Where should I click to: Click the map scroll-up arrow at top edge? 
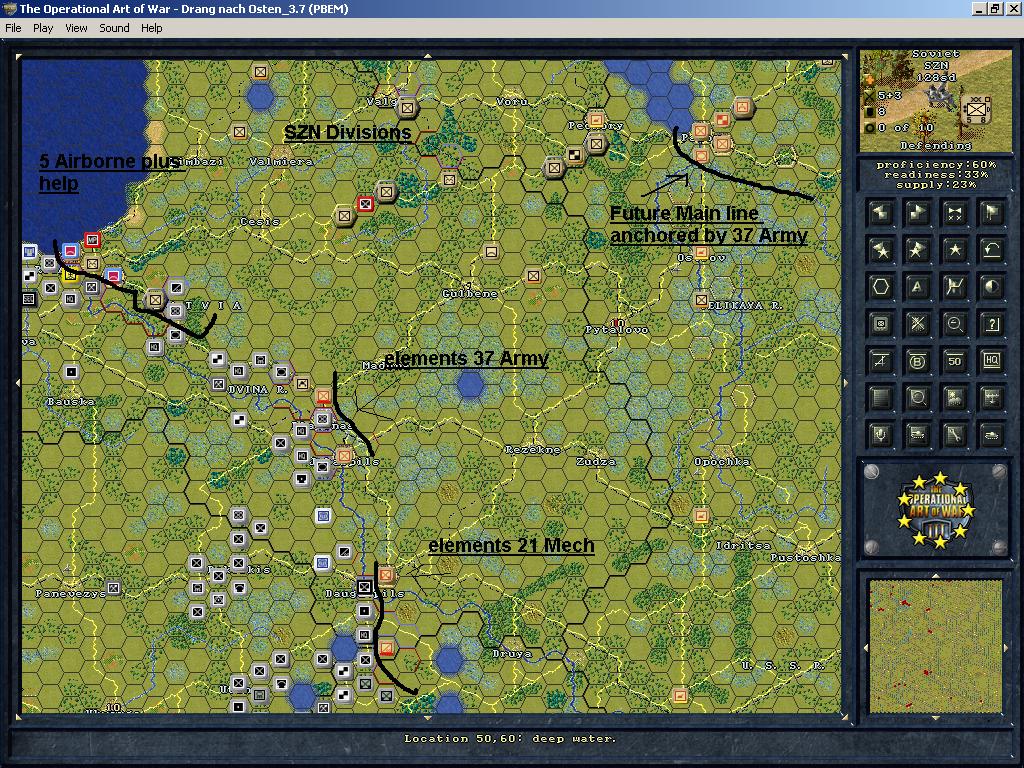click(428, 56)
